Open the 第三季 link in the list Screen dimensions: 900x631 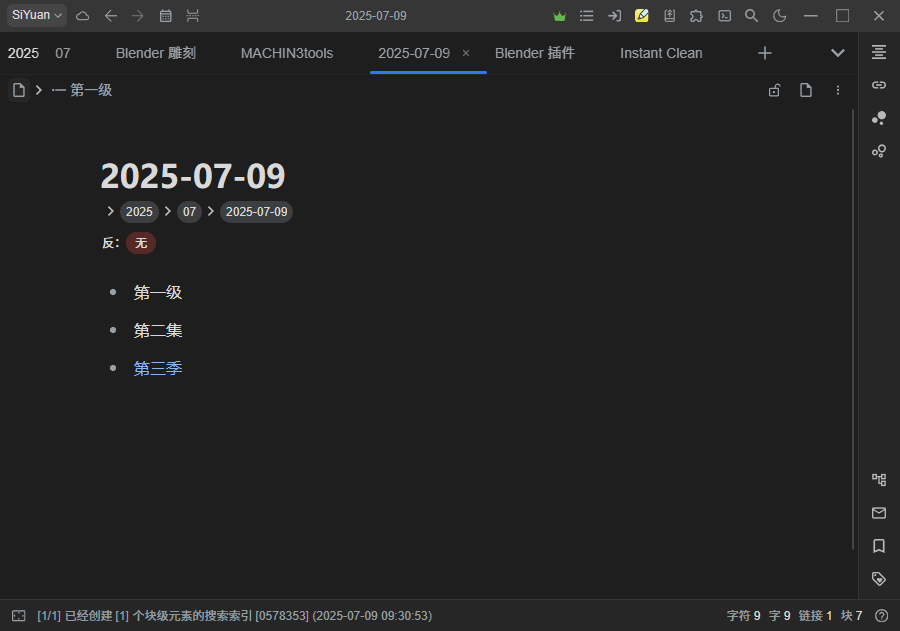158,368
